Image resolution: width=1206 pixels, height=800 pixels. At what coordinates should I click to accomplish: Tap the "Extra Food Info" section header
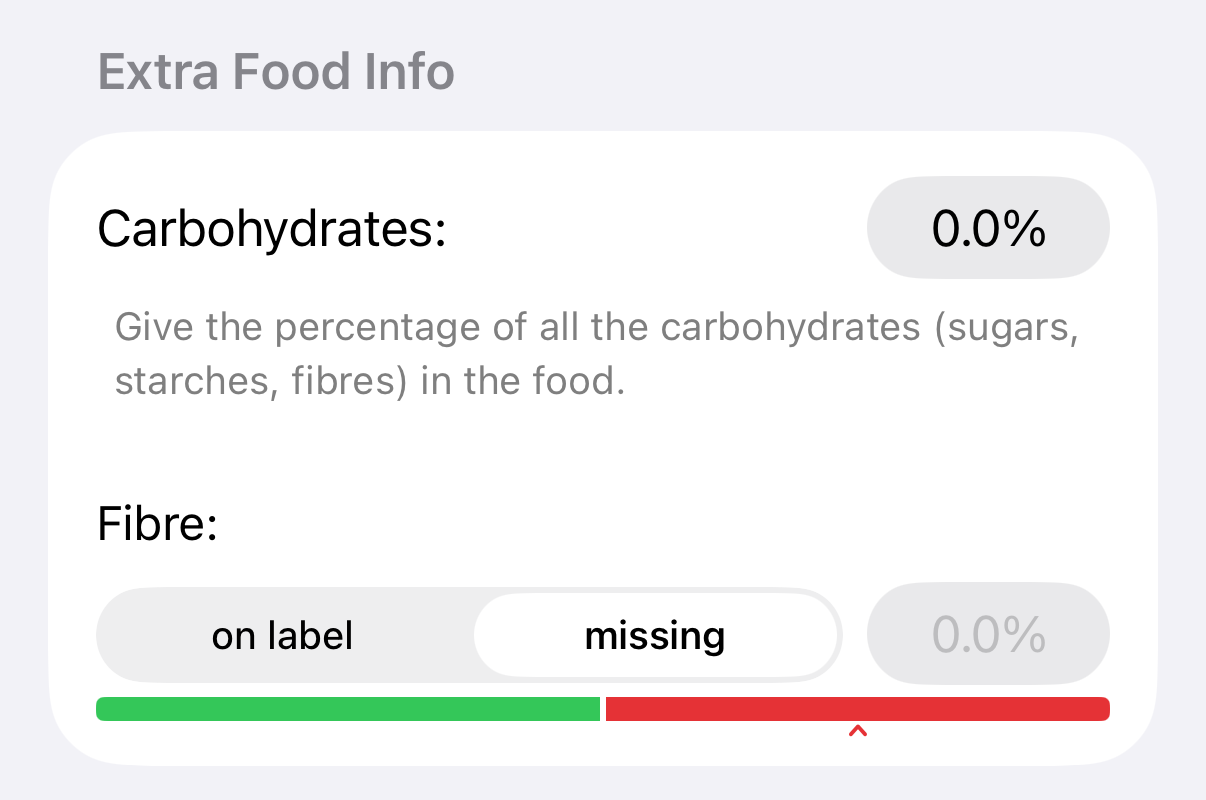click(x=276, y=72)
